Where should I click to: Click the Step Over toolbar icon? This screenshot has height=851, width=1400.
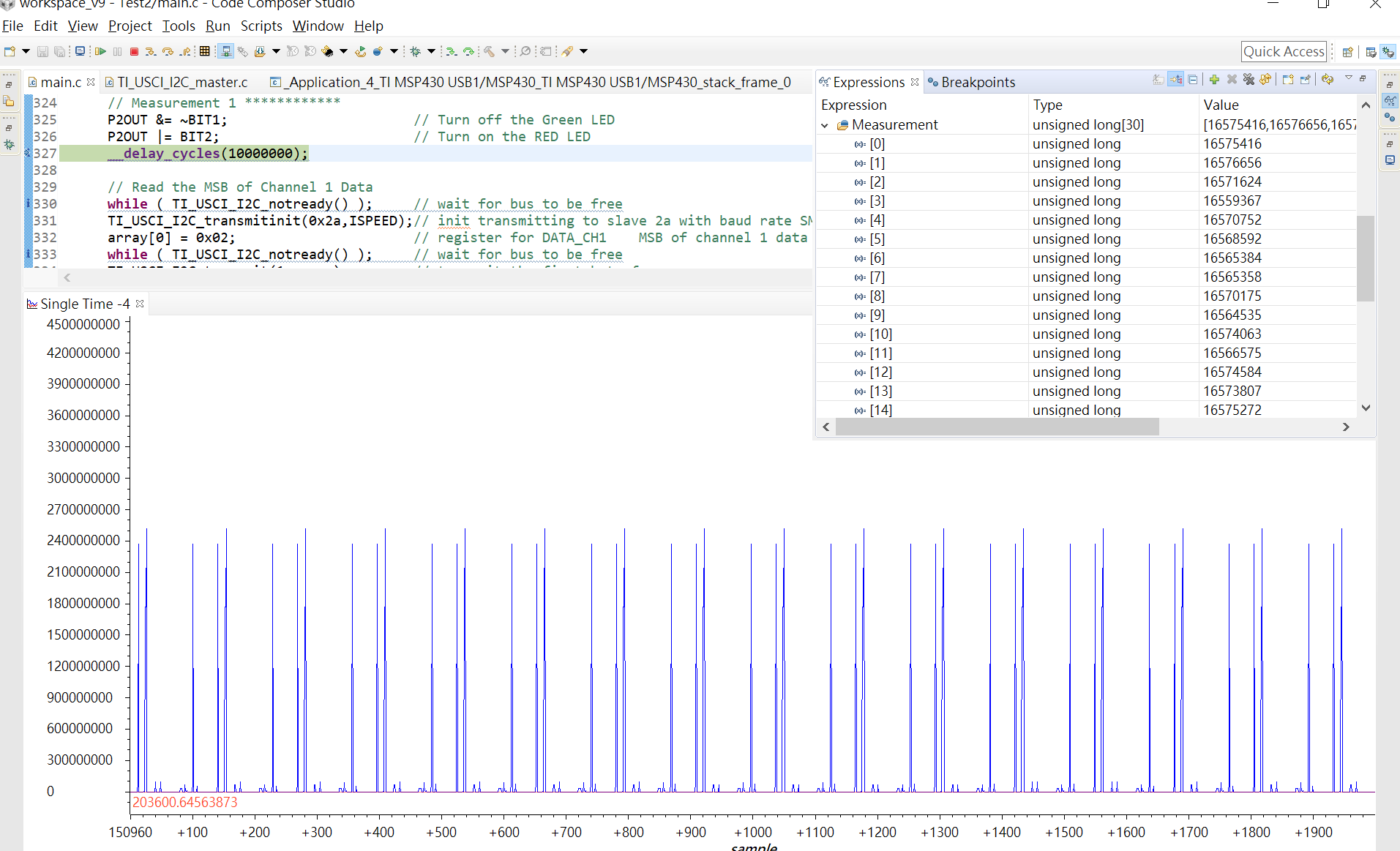168,51
